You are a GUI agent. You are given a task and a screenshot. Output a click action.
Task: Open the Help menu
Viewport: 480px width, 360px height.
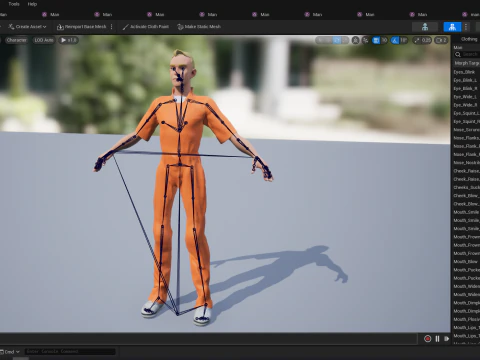pos(32,4)
